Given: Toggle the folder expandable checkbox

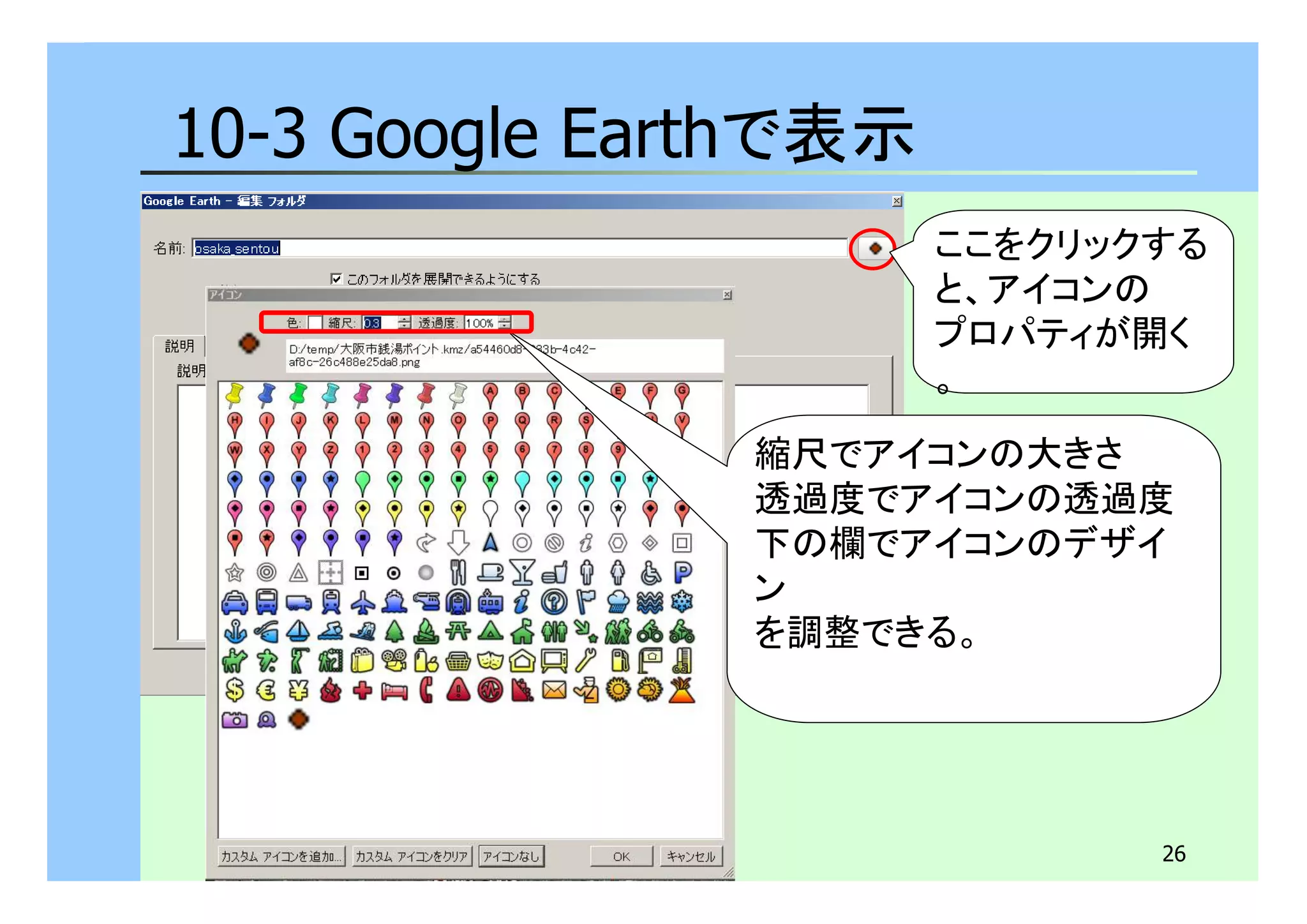Looking at the screenshot, I should point(336,278).
